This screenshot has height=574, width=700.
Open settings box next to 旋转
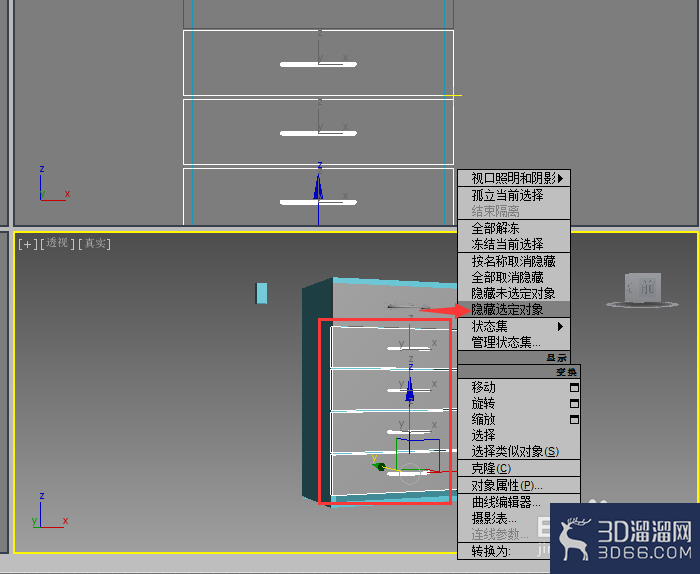[575, 403]
